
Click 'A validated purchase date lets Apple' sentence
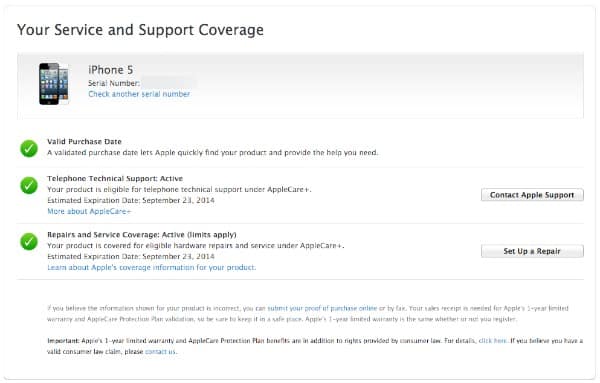pos(213,153)
